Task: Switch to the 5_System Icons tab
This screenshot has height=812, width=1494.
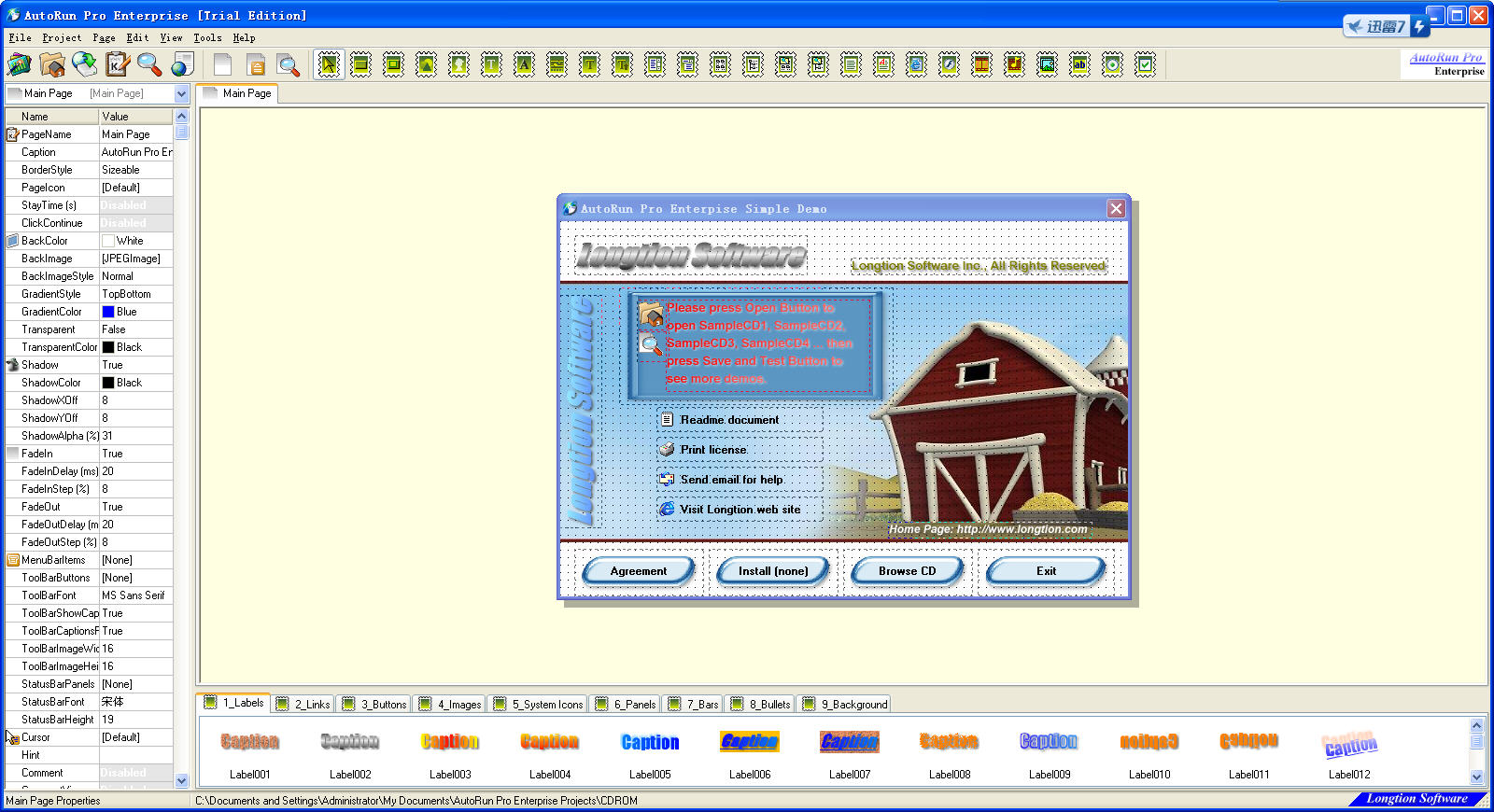Action: [x=538, y=705]
